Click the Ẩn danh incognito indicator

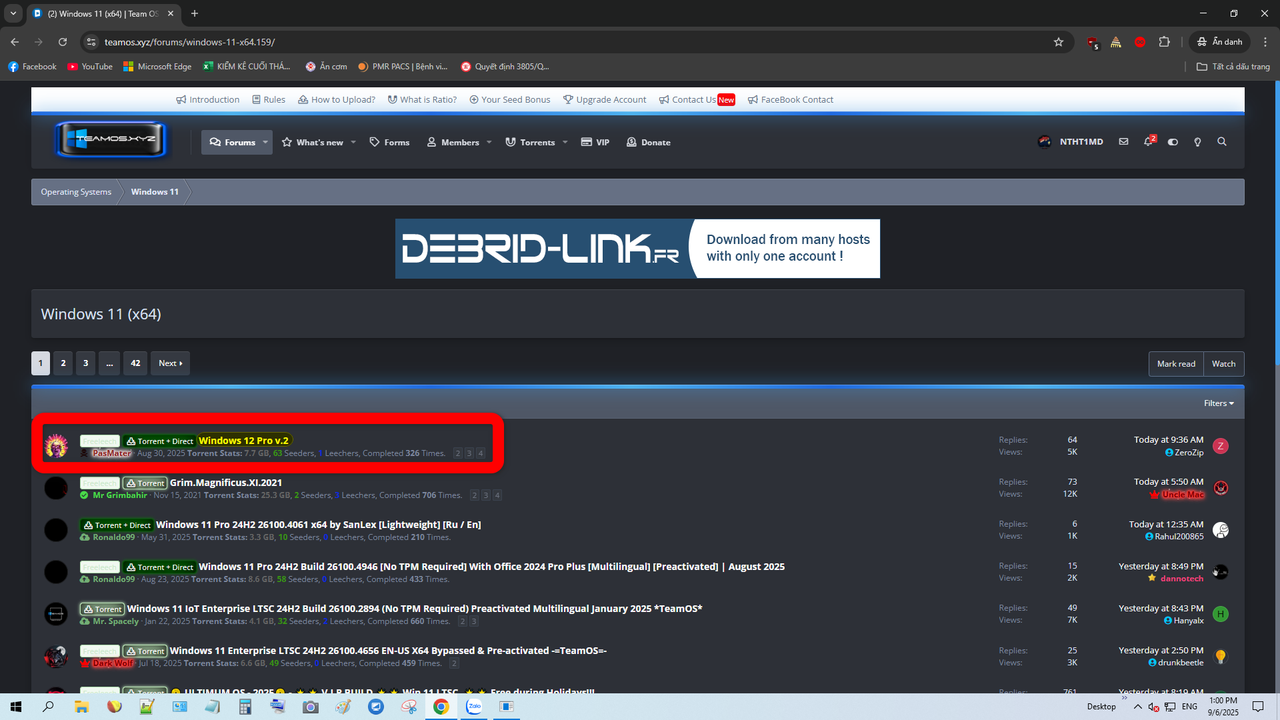(x=1219, y=42)
